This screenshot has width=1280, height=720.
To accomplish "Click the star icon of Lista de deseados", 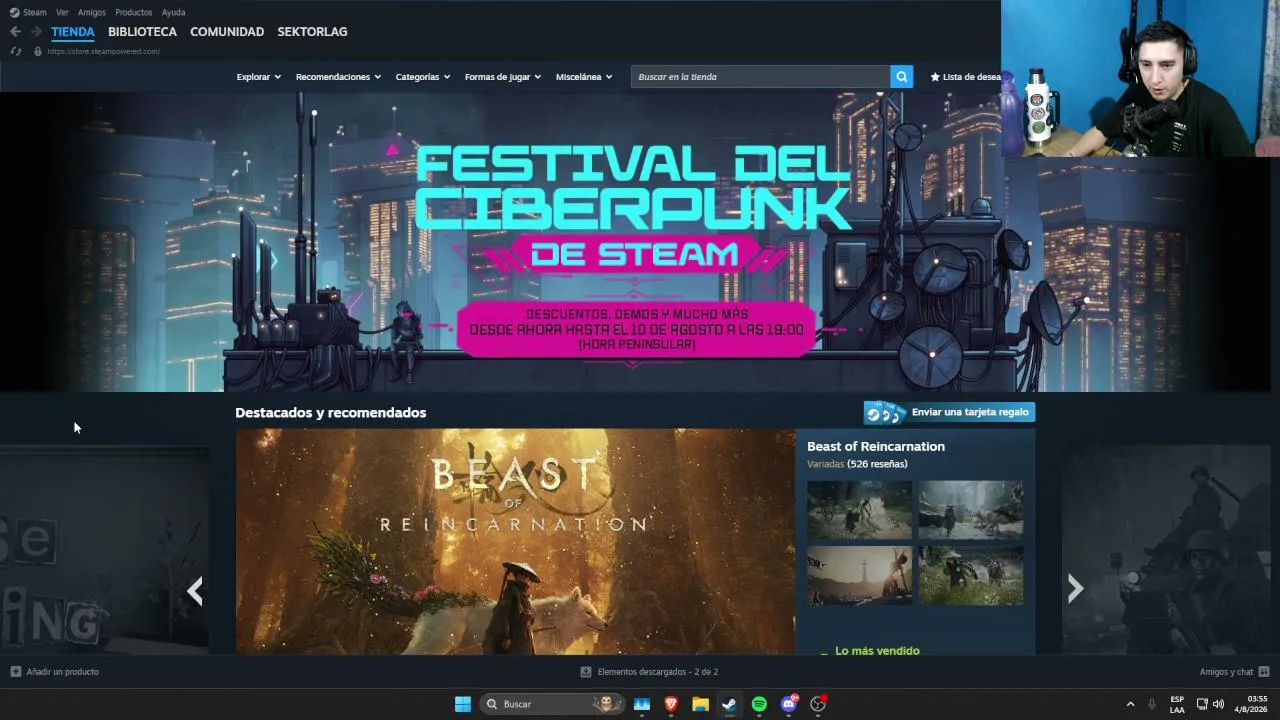I will (x=935, y=77).
